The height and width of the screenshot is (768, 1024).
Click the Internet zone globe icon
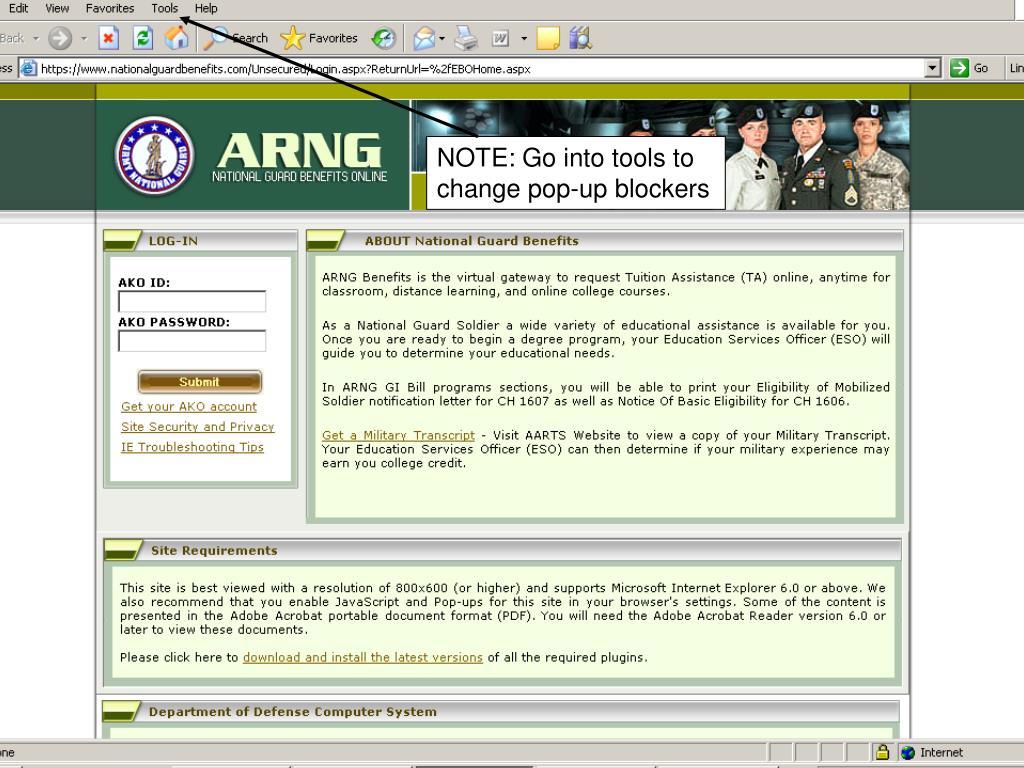tap(908, 752)
